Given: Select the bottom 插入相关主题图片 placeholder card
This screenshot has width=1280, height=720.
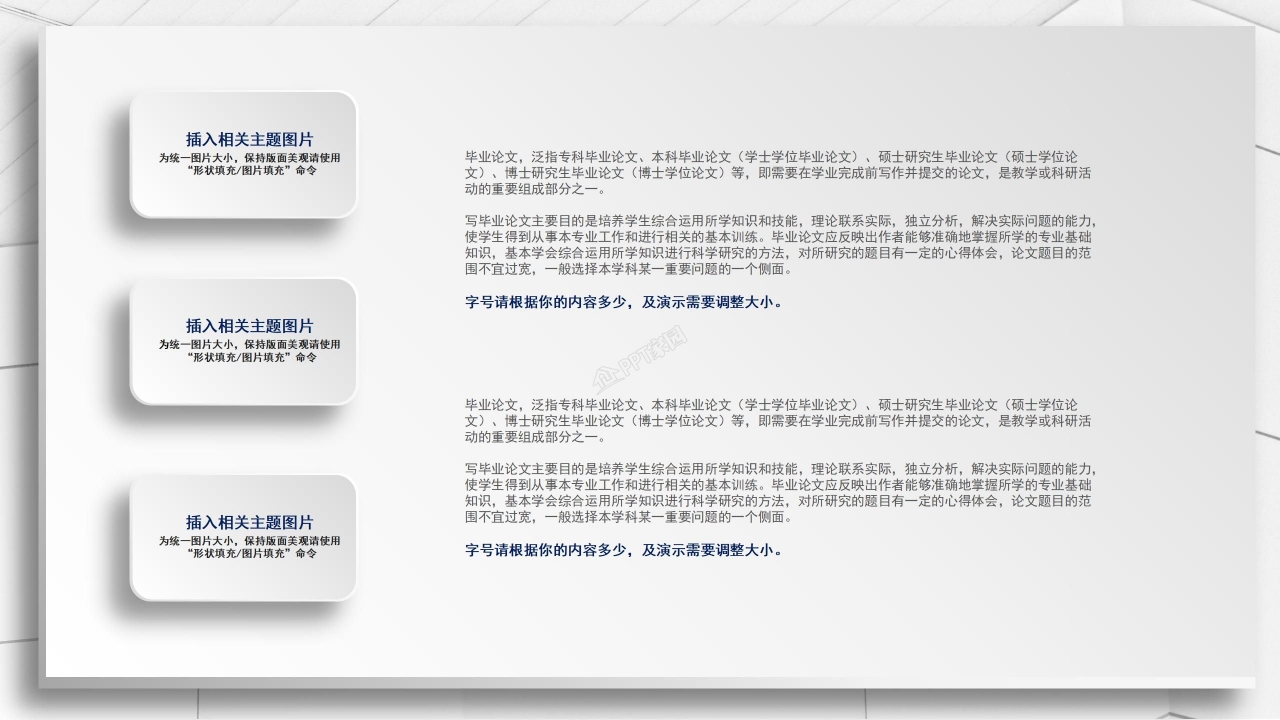Looking at the screenshot, I should (243, 537).
